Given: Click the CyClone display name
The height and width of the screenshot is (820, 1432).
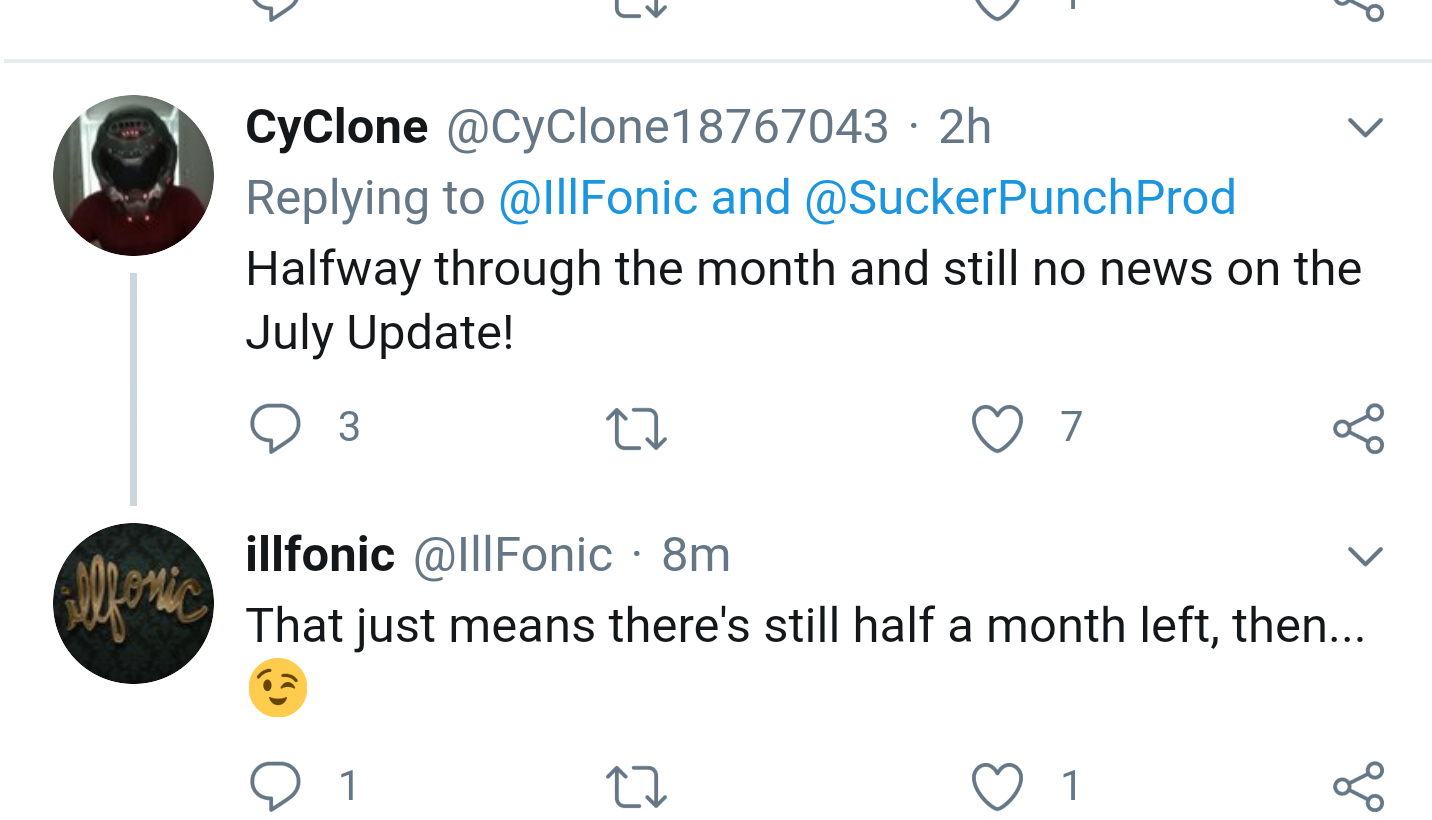Looking at the screenshot, I should click(336, 127).
